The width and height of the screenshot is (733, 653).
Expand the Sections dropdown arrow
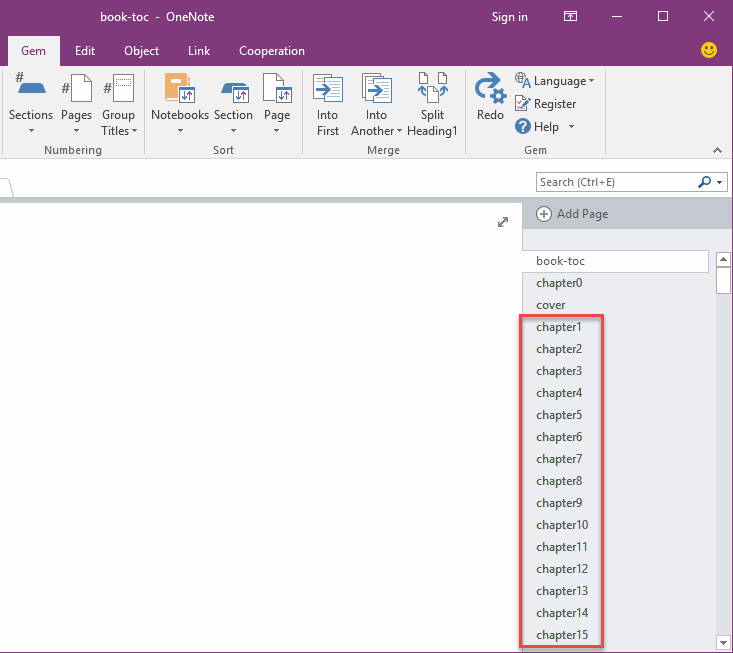(31, 130)
